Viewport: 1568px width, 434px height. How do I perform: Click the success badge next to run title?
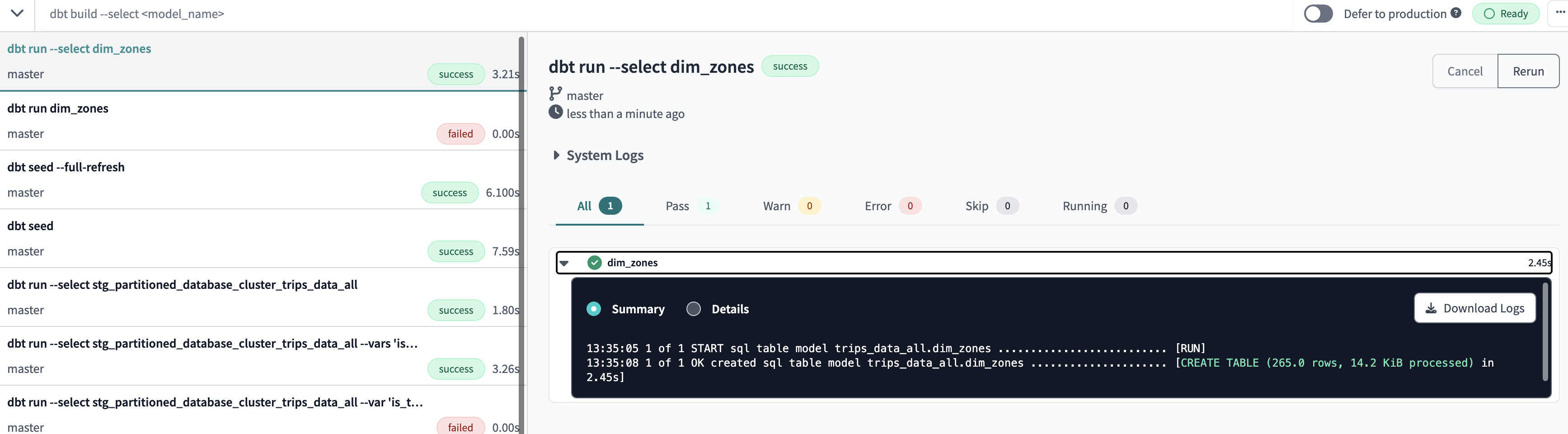[789, 66]
